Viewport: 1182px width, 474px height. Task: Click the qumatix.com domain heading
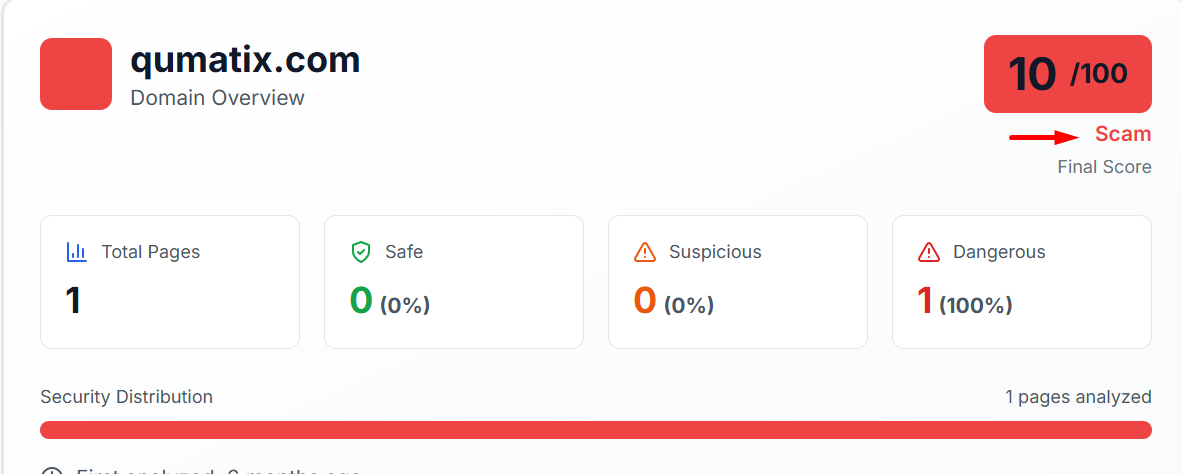point(245,60)
